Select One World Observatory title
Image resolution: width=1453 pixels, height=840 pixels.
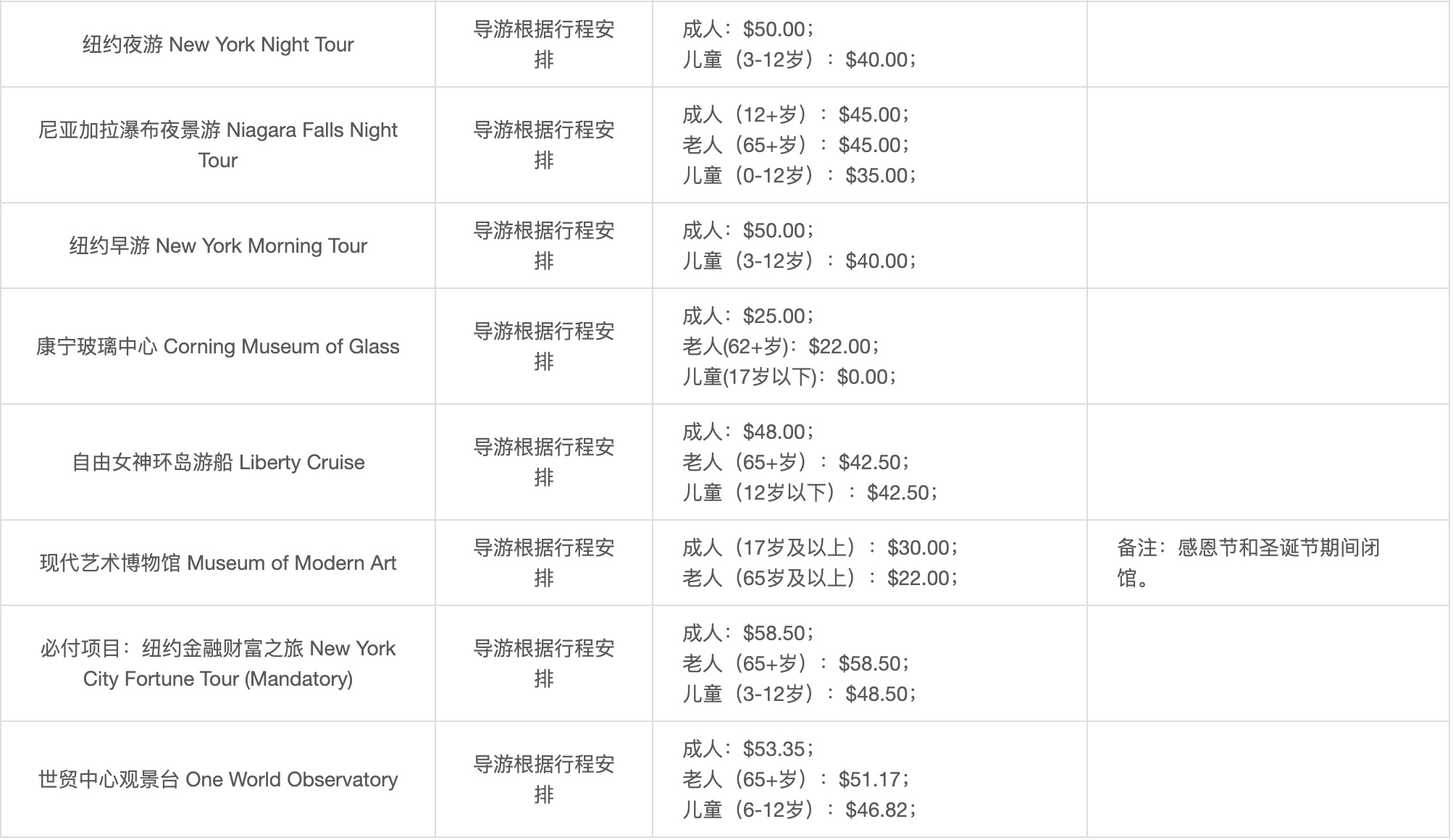pyautogui.click(x=218, y=779)
